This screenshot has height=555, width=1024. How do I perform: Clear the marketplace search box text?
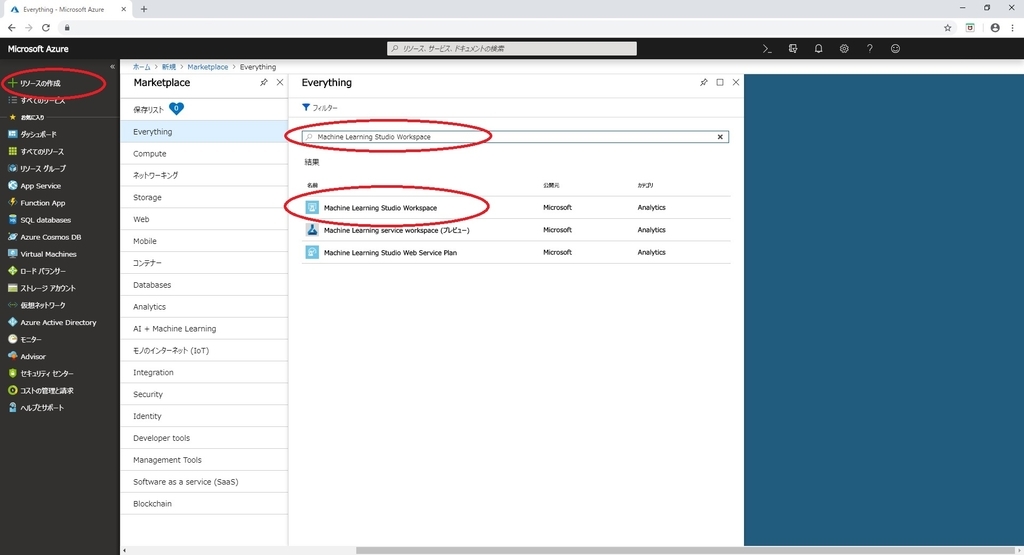(x=720, y=137)
